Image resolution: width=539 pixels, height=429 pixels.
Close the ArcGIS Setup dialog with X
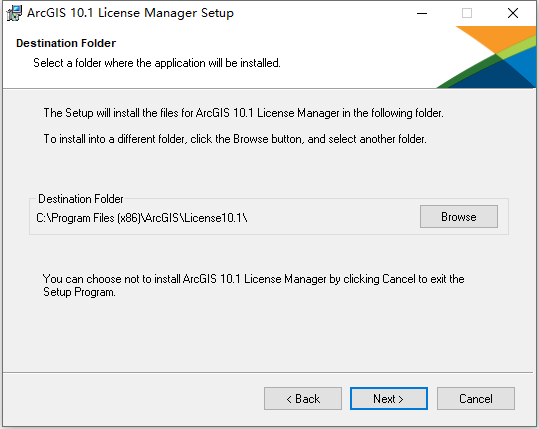(513, 13)
